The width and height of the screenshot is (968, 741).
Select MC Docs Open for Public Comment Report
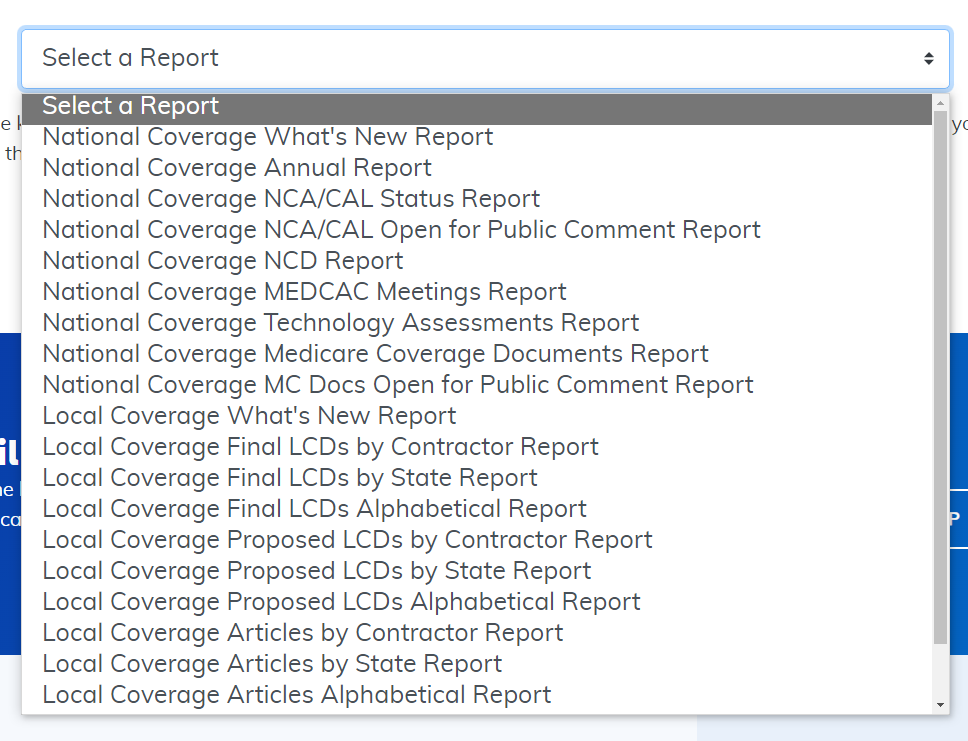[x=398, y=385]
